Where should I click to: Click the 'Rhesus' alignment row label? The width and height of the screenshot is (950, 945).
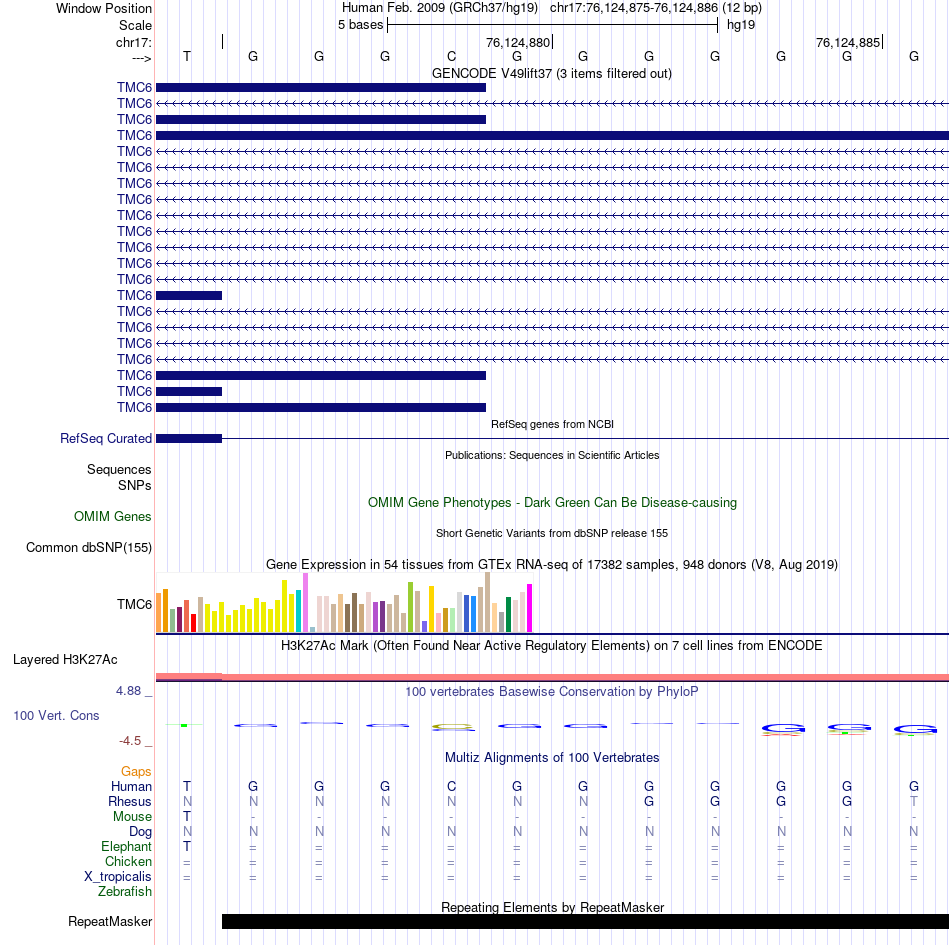pos(130,801)
